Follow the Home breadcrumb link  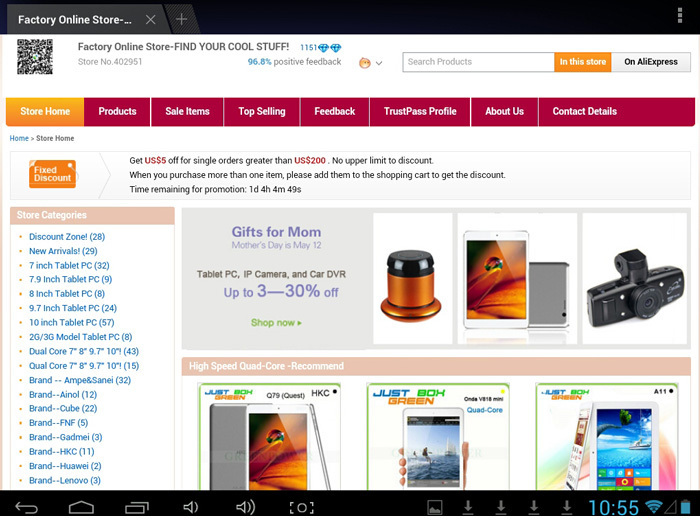point(19,138)
